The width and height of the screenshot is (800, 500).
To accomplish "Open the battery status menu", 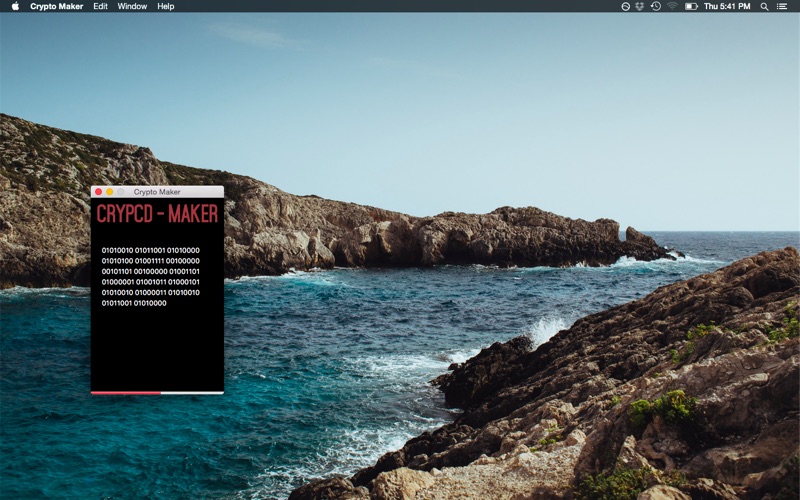I will coord(691,6).
